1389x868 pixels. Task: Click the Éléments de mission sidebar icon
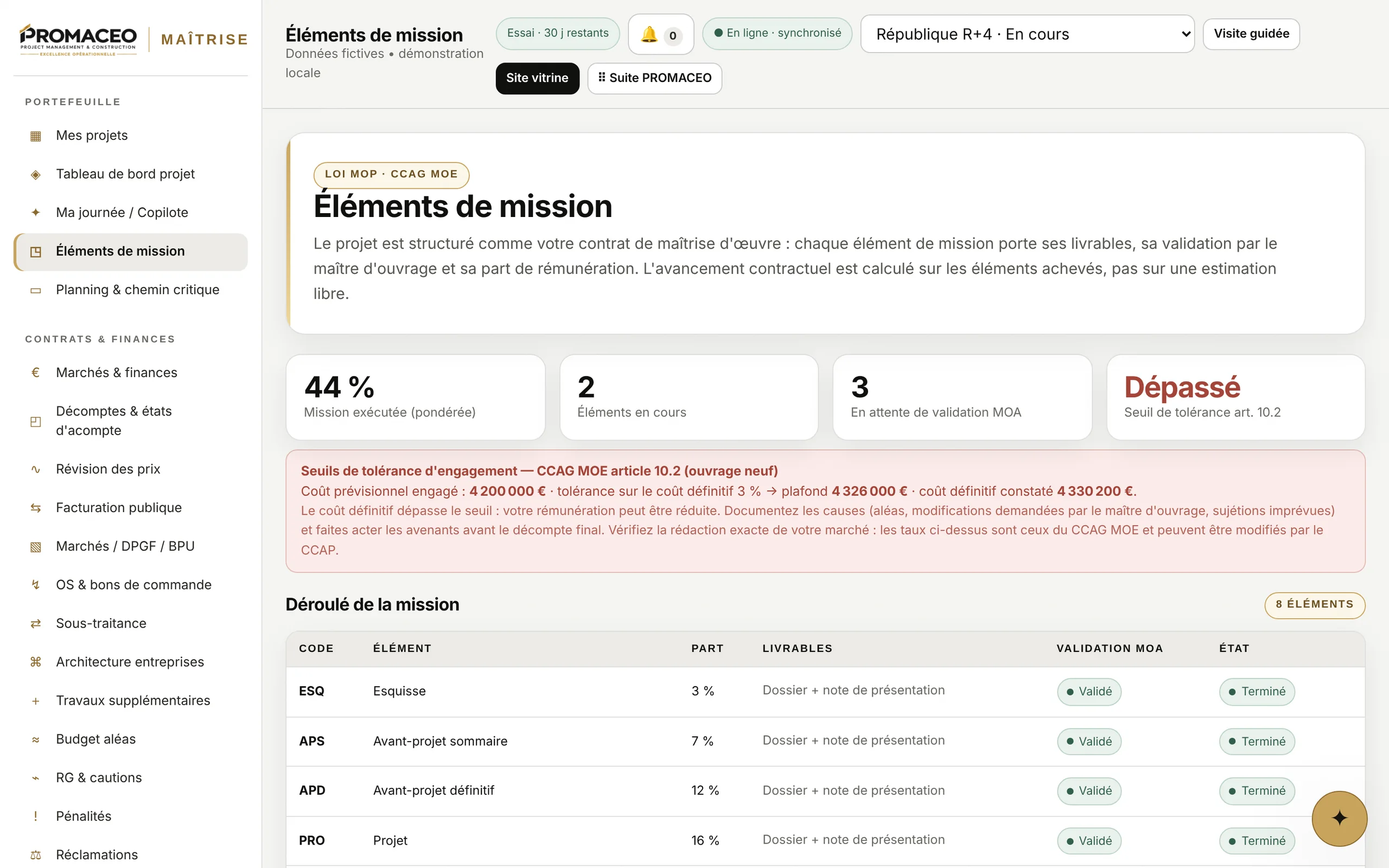[36, 251]
